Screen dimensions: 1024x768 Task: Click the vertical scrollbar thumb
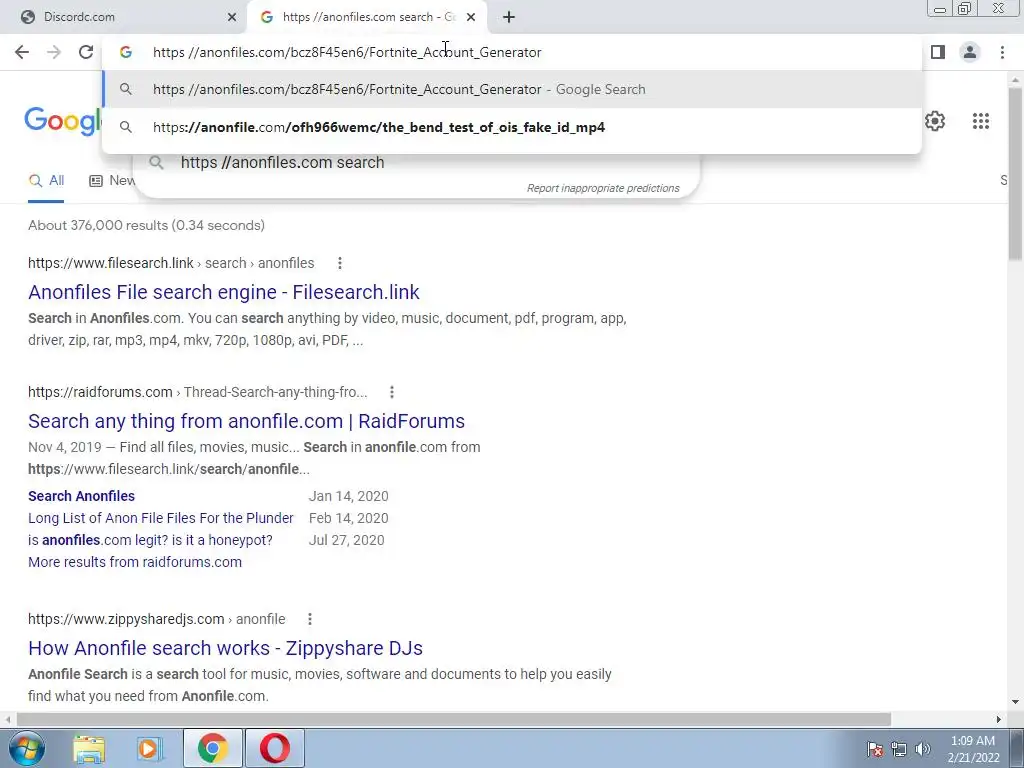(x=1015, y=173)
